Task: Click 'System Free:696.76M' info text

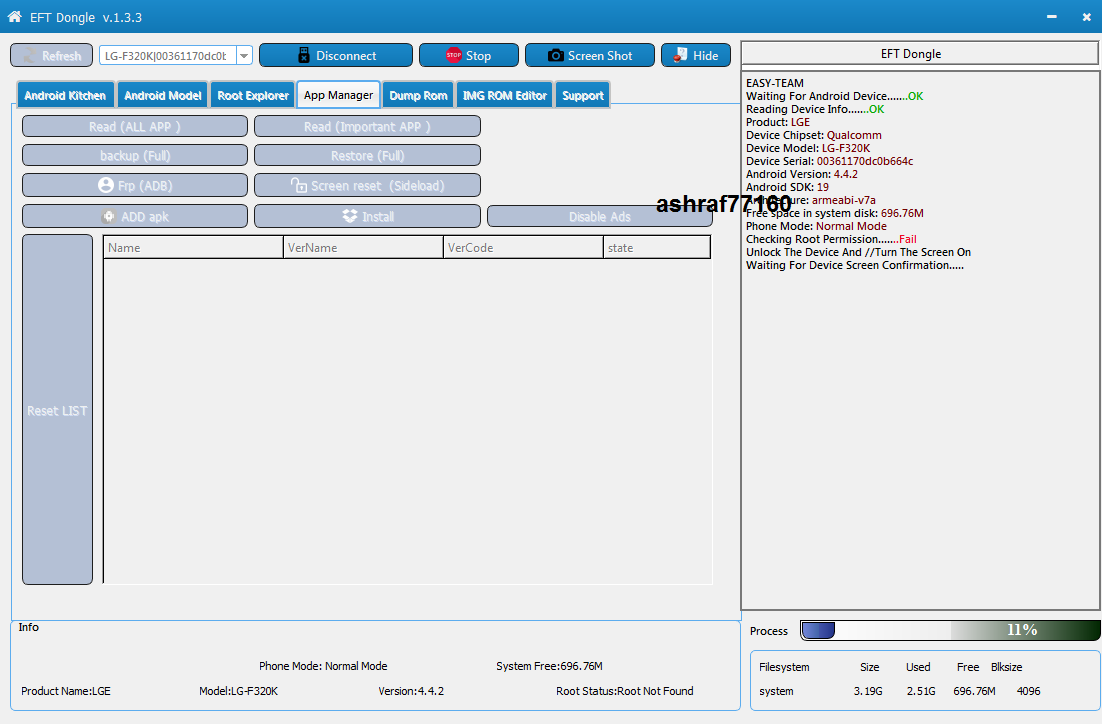Action: tap(550, 666)
